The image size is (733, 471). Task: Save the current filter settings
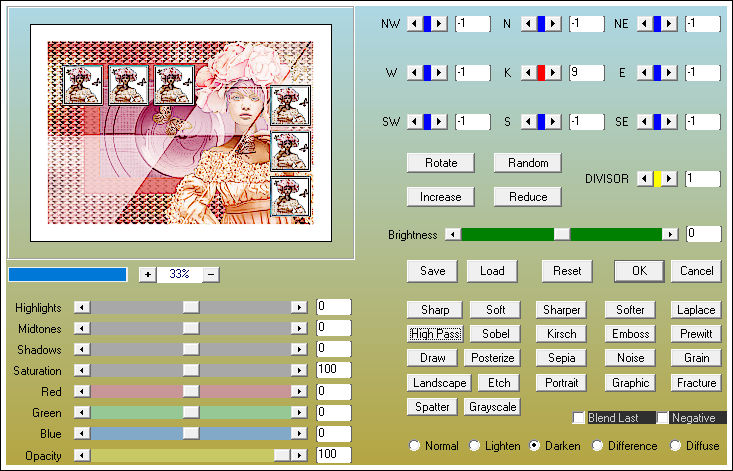coord(432,271)
